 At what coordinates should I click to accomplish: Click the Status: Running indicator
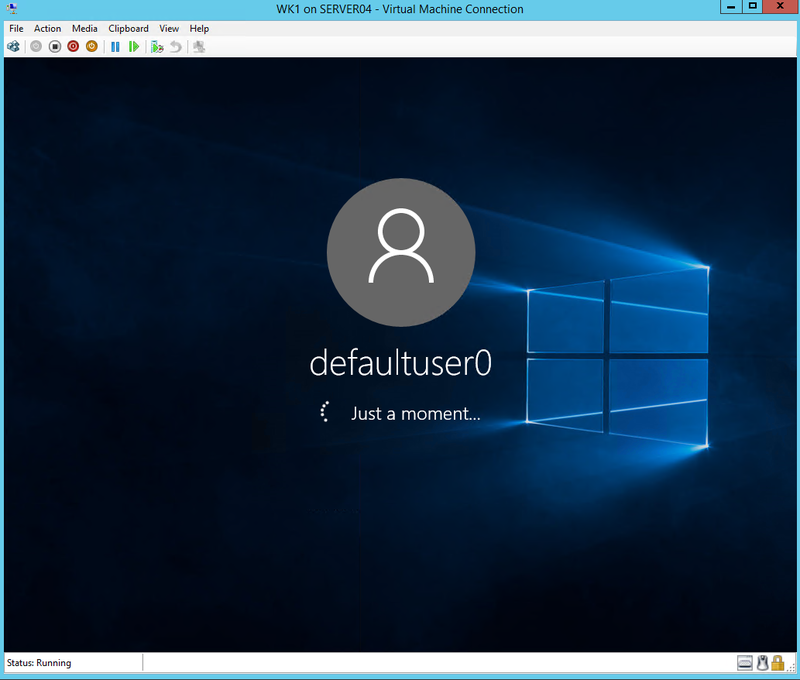coord(40,663)
